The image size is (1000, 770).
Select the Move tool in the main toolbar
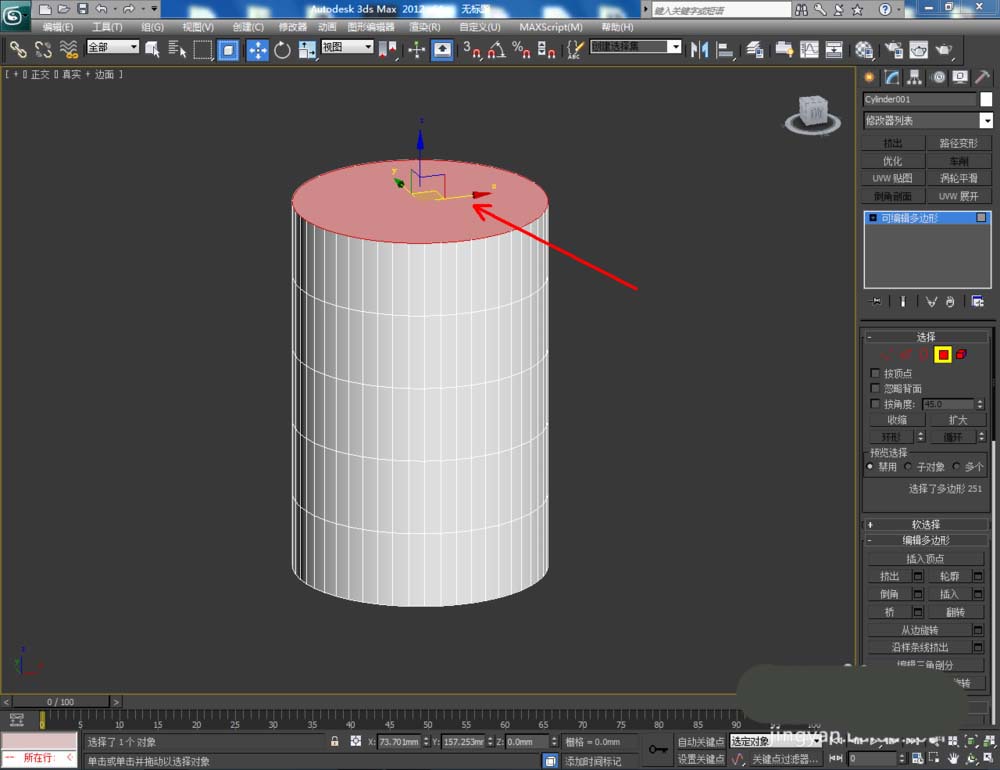257,49
